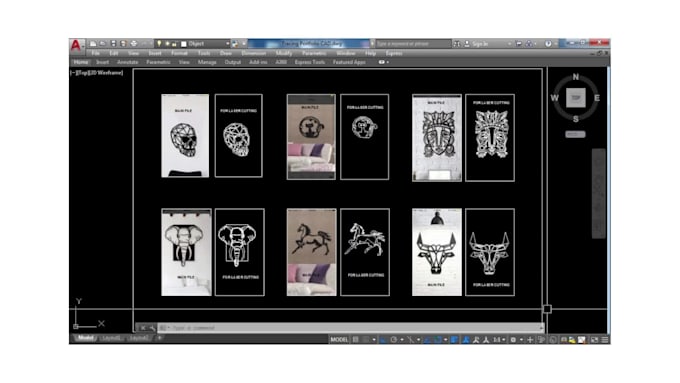Open the File menu

coord(95,53)
